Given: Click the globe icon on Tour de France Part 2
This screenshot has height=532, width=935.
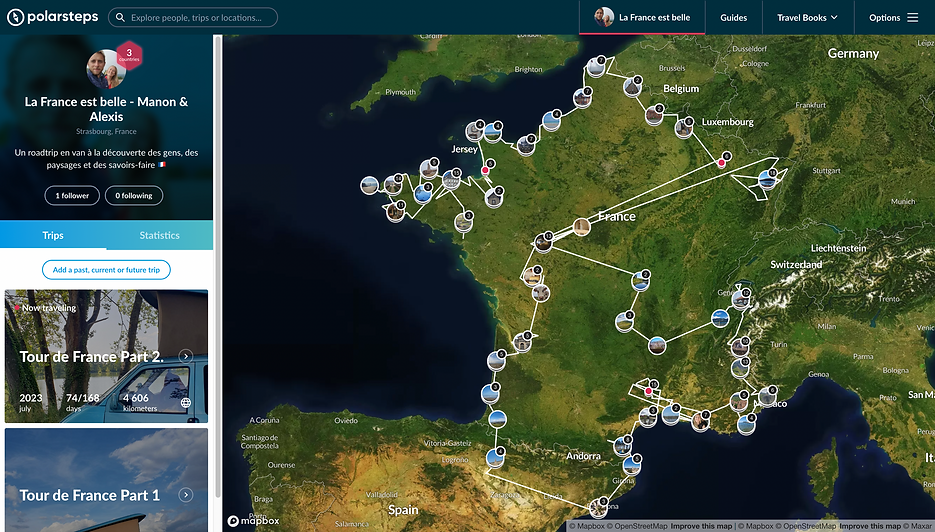Looking at the screenshot, I should coord(186,403).
